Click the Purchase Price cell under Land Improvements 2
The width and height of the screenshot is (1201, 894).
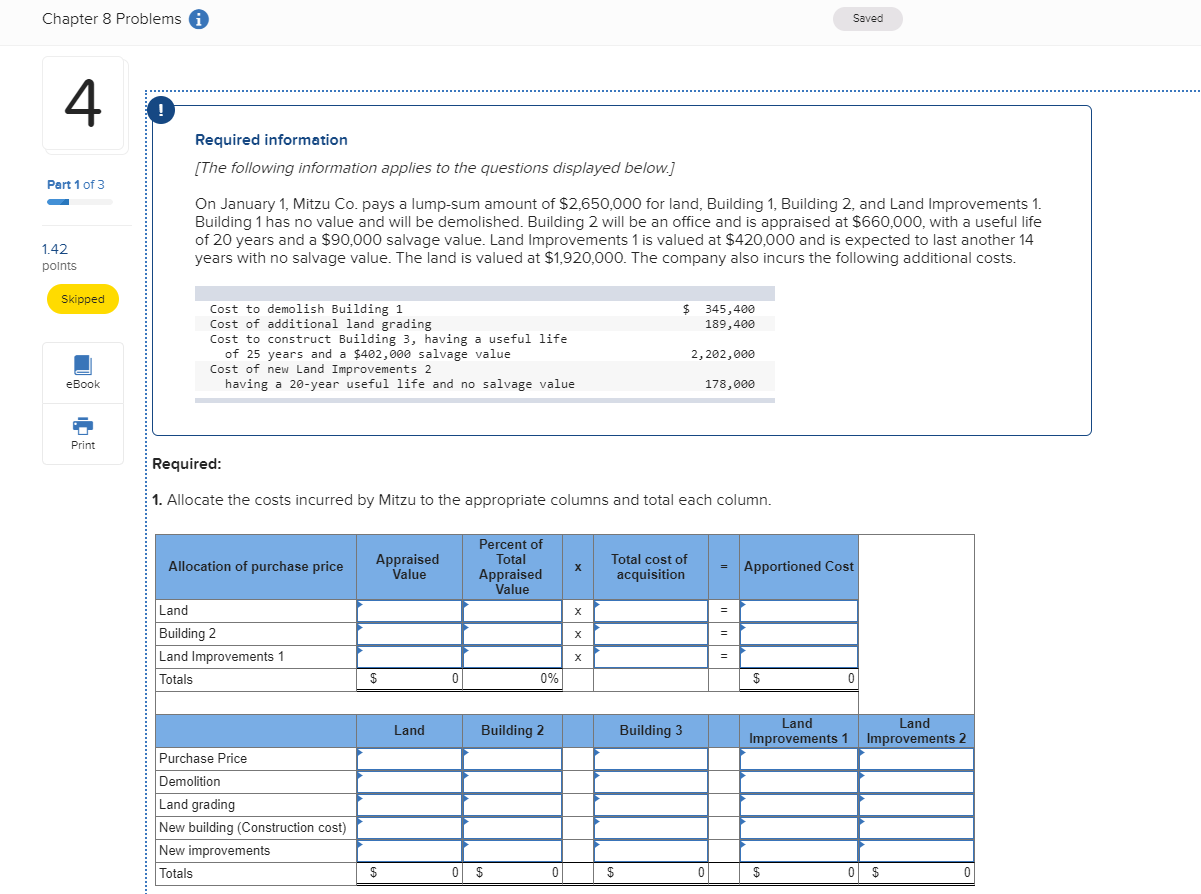[915, 758]
